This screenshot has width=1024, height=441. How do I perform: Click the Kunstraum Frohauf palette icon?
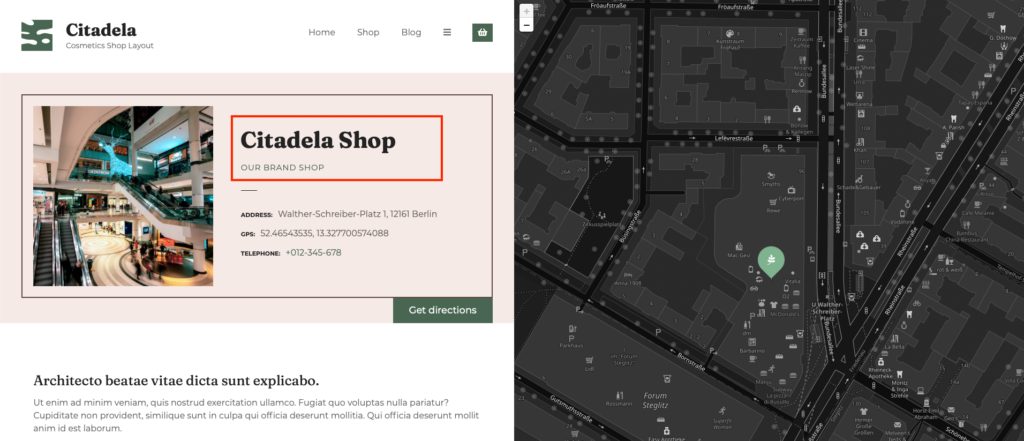[728, 33]
